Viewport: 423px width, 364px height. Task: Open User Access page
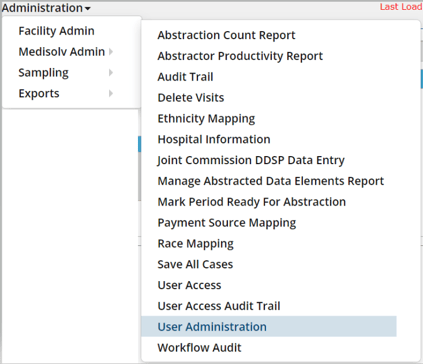[x=189, y=285]
